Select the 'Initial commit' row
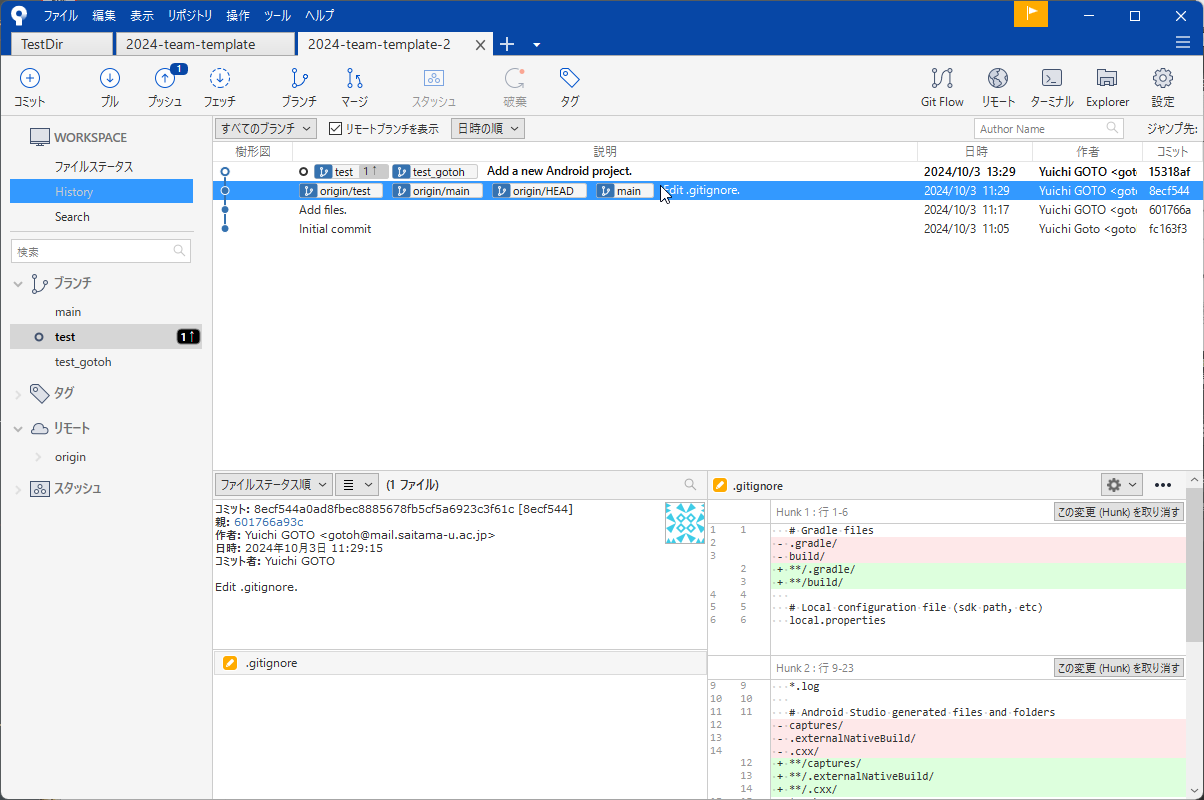The height and width of the screenshot is (800, 1204). coord(708,229)
